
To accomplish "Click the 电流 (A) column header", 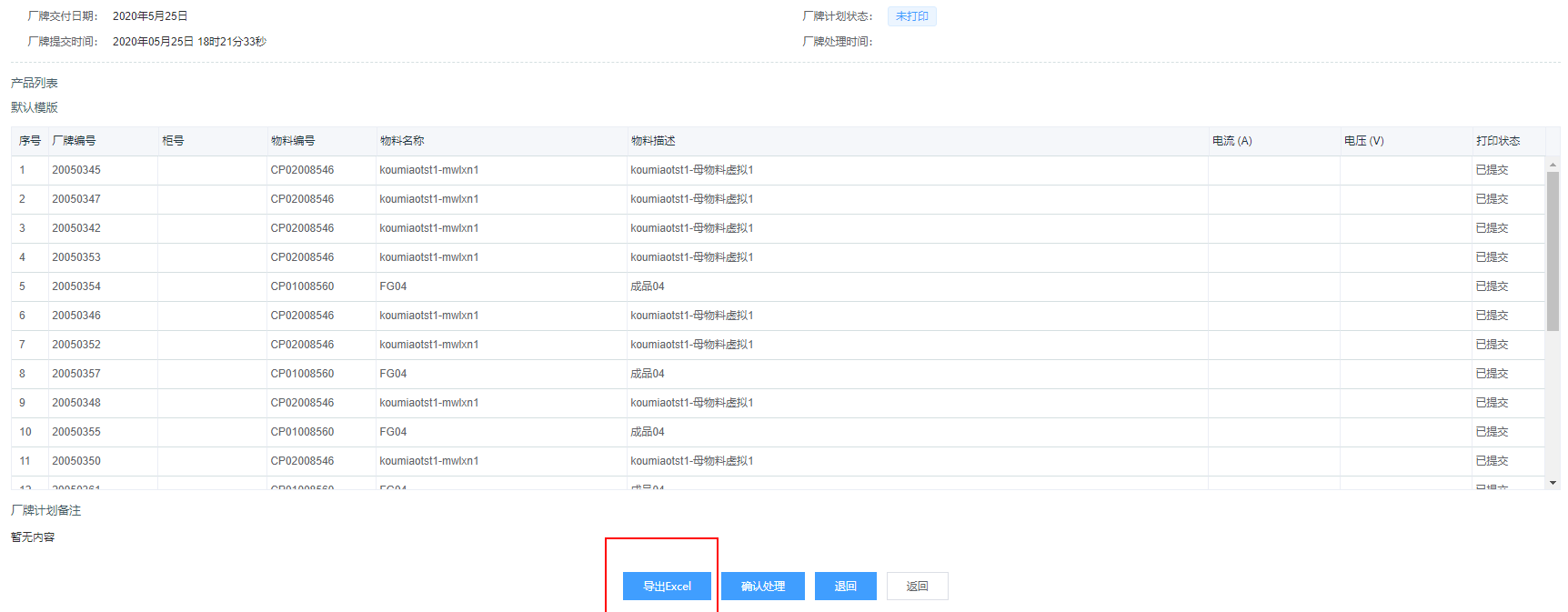I will (x=1231, y=141).
